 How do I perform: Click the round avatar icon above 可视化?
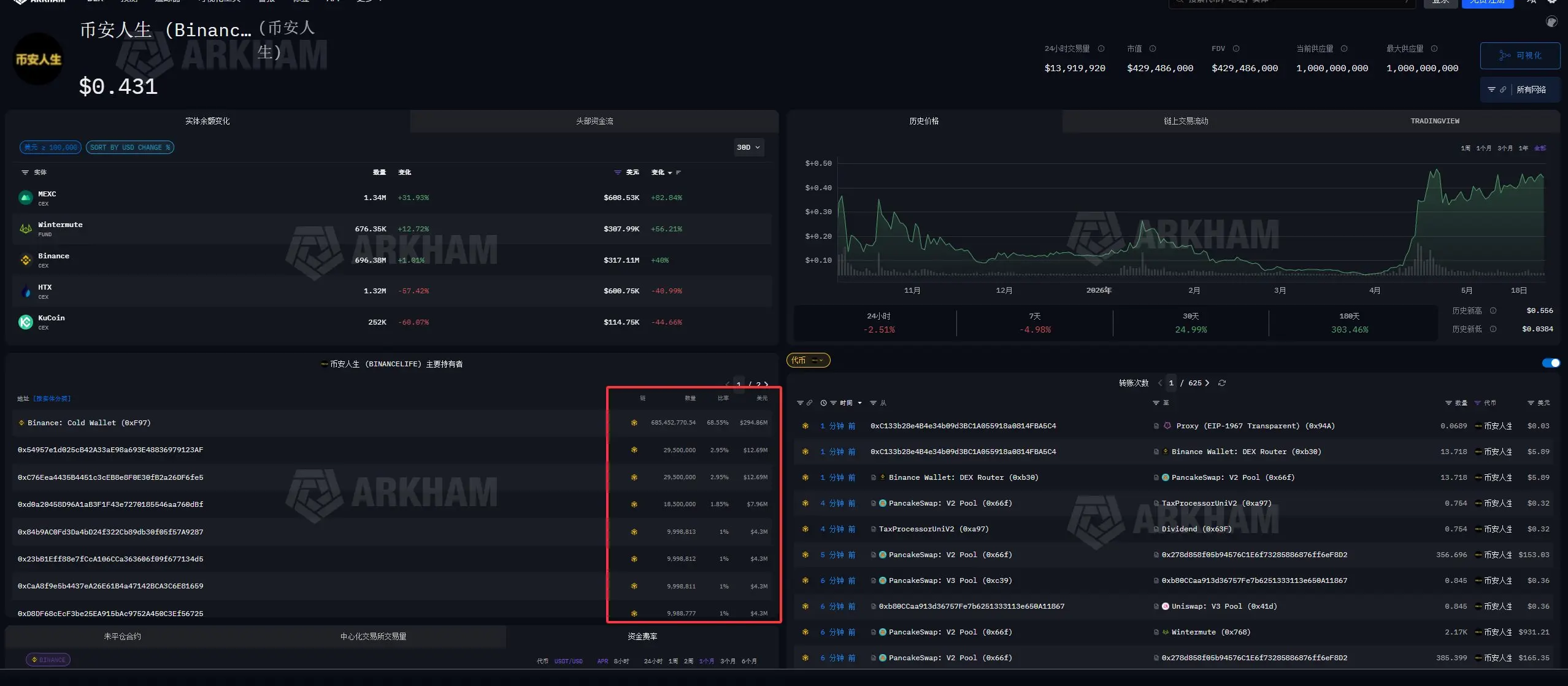tap(1551, 22)
